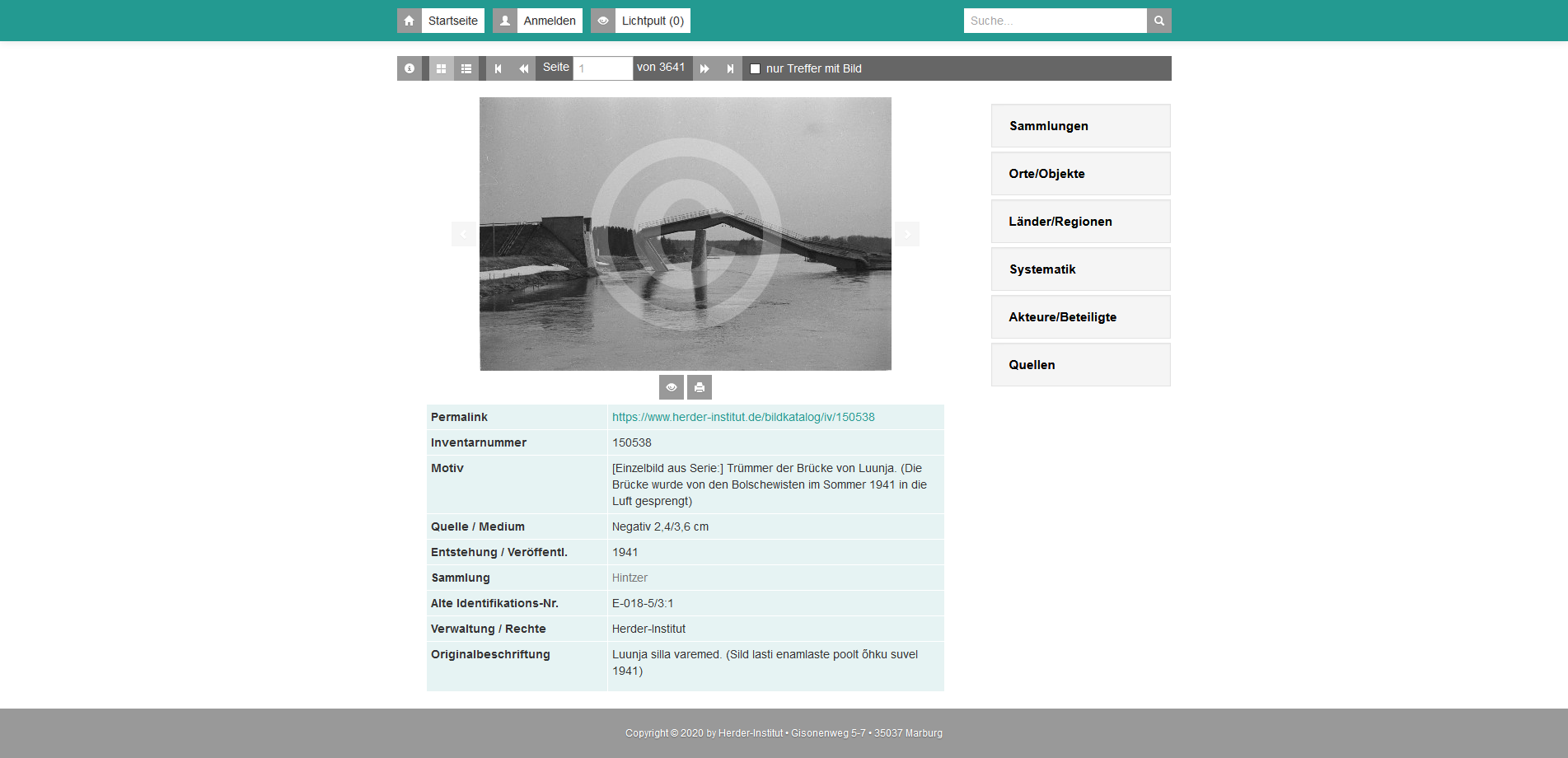Enable 'nur Treffer mit Bild' checkbox
The width and height of the screenshot is (1568, 758).
755,69
